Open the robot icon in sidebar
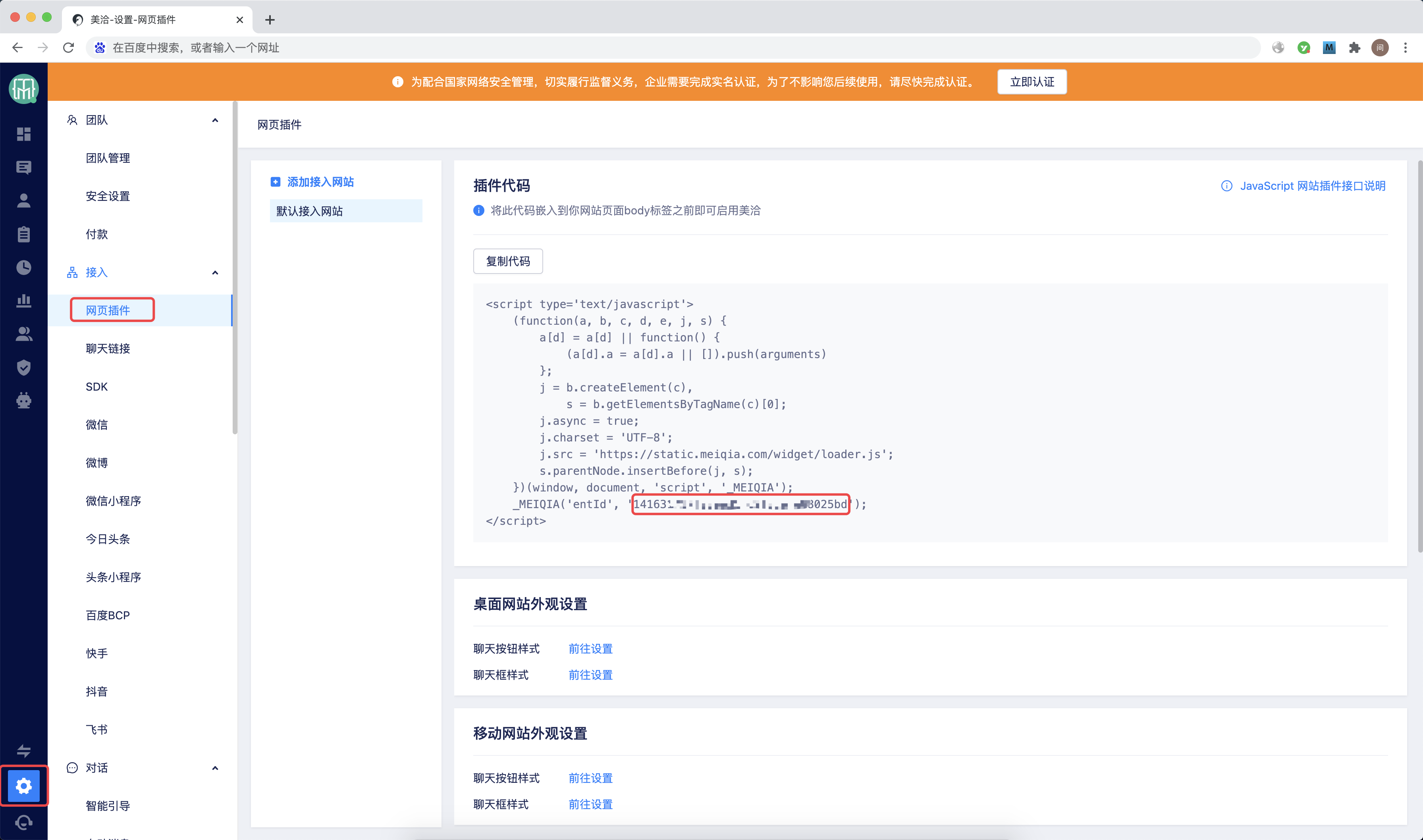Image resolution: width=1423 pixels, height=840 pixels. pos(24,401)
